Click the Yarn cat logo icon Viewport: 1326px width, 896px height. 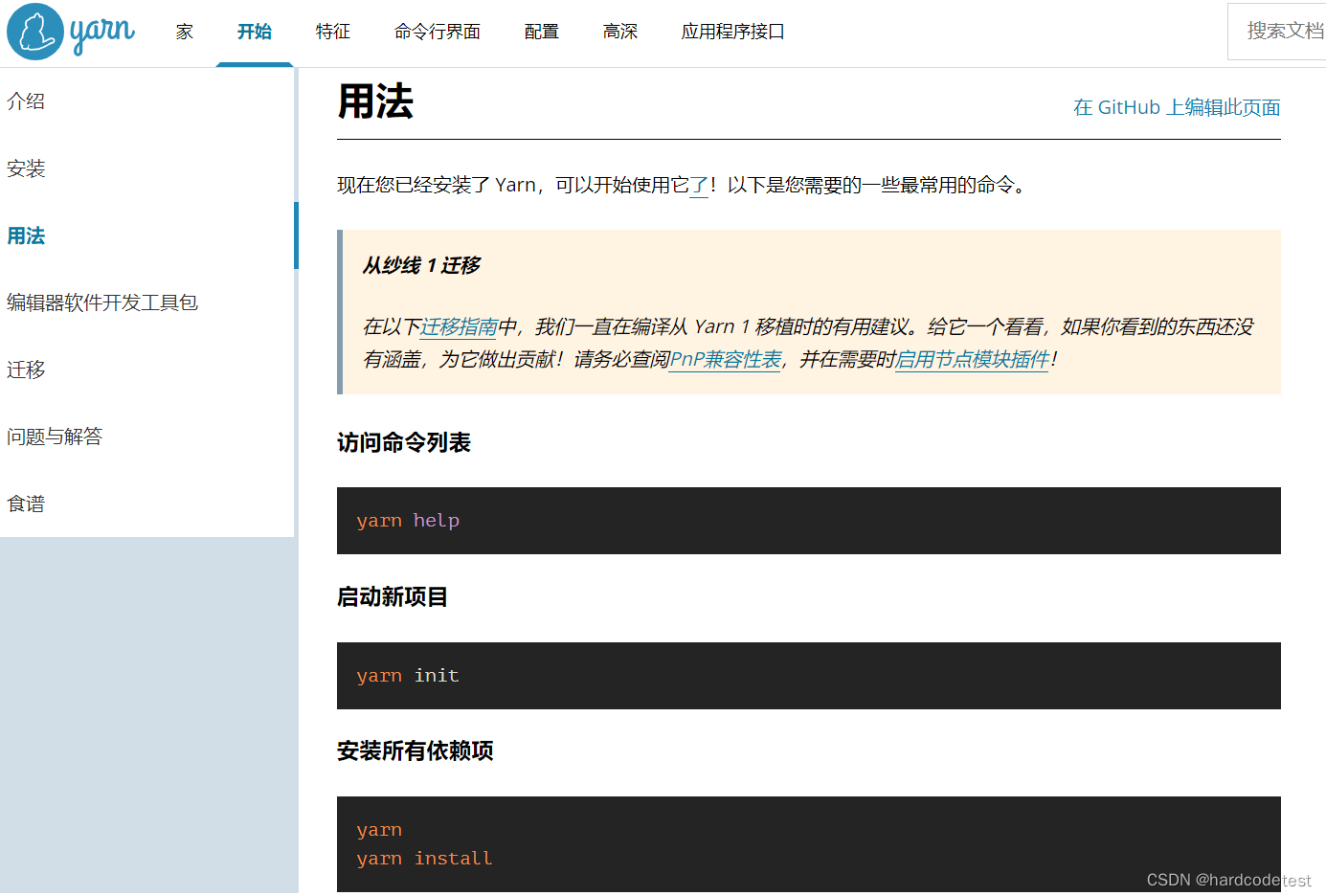click(x=35, y=32)
